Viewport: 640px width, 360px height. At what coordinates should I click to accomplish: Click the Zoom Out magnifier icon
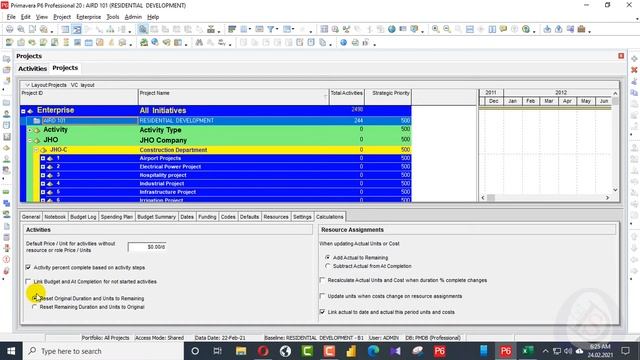click(447, 29)
